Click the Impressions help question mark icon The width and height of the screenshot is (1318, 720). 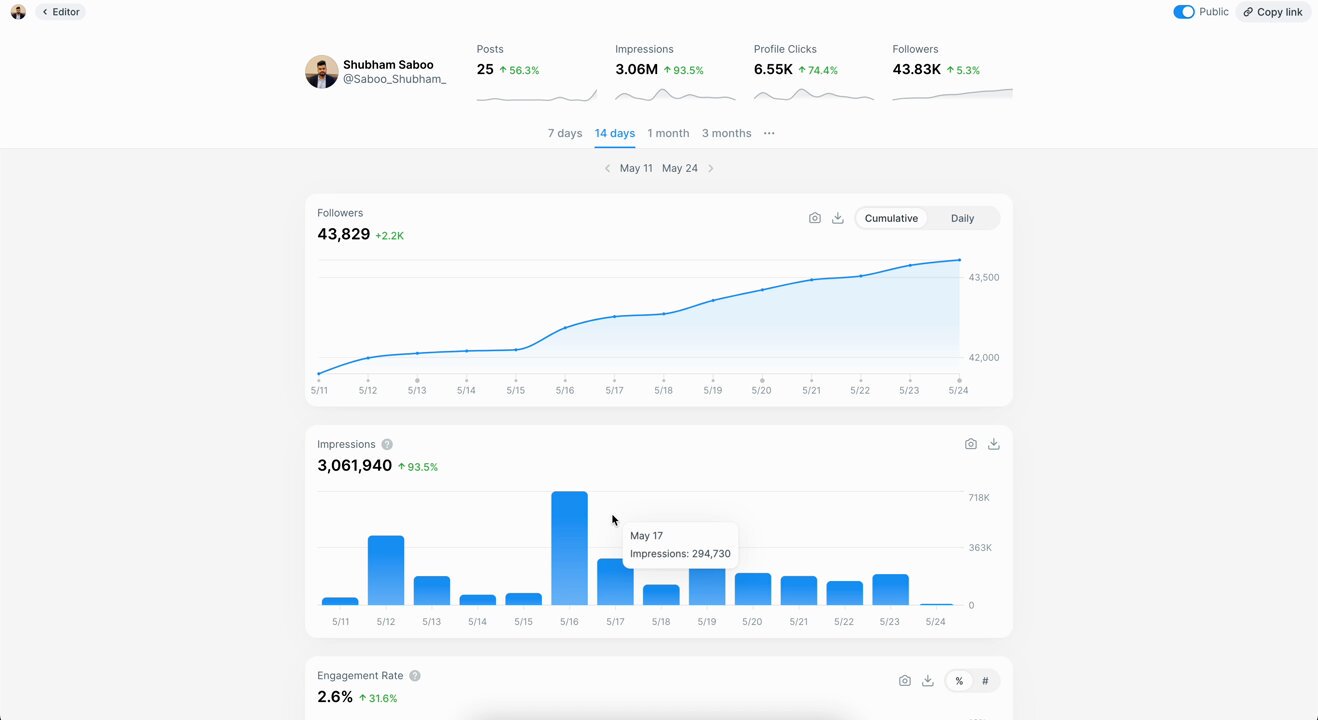tap(387, 444)
